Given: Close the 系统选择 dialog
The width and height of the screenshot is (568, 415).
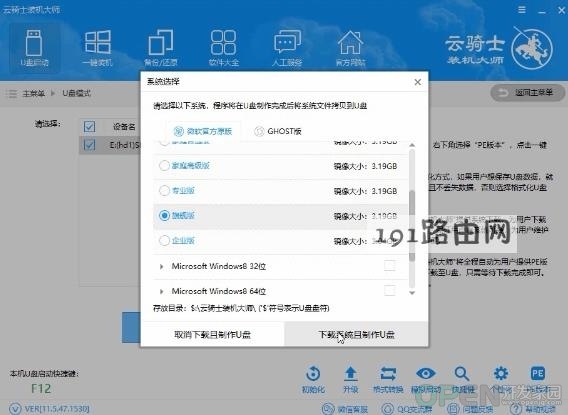Looking at the screenshot, I should (x=418, y=82).
